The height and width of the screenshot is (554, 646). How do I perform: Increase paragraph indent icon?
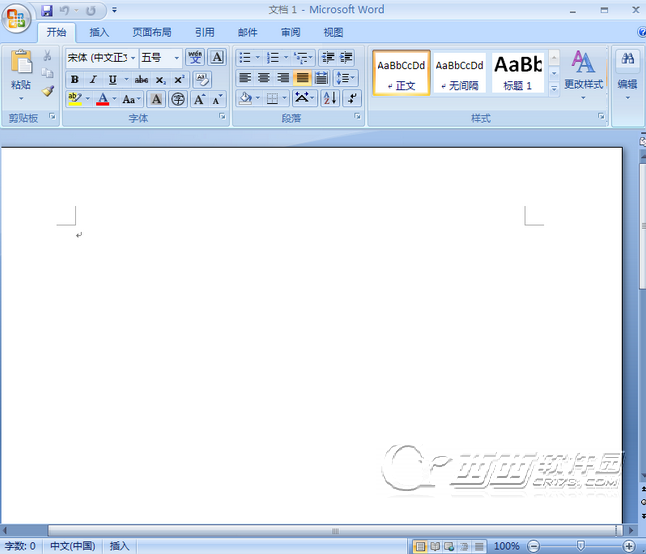(x=346, y=58)
